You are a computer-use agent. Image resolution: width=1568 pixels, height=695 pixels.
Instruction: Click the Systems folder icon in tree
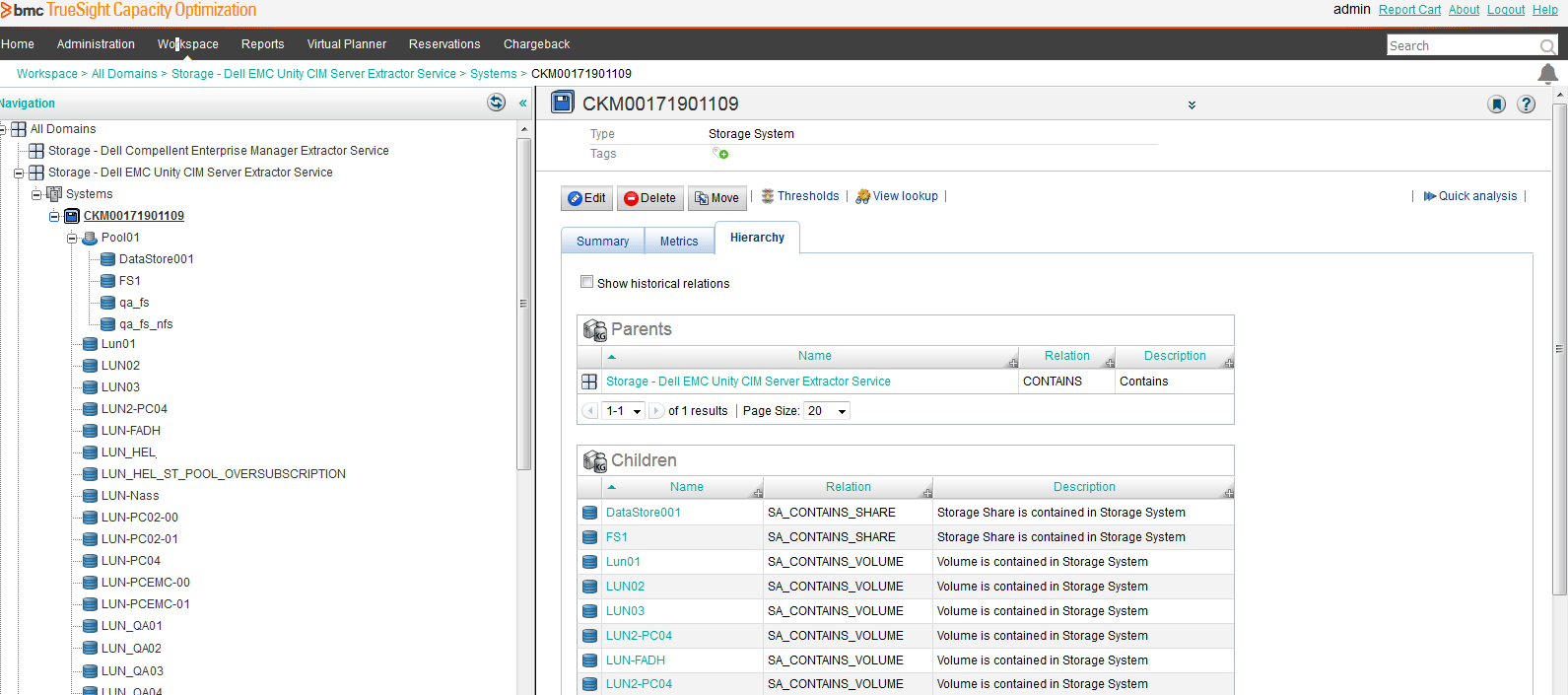(54, 194)
